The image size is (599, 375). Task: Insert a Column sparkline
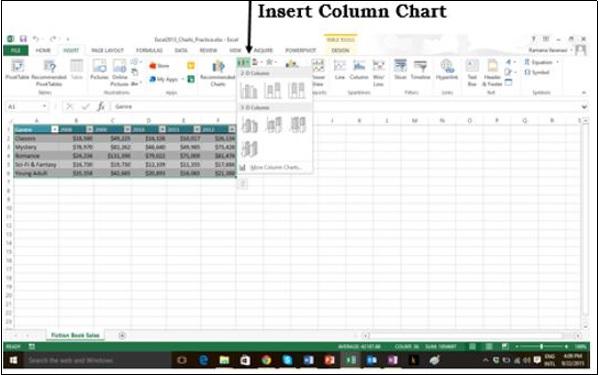click(x=359, y=69)
